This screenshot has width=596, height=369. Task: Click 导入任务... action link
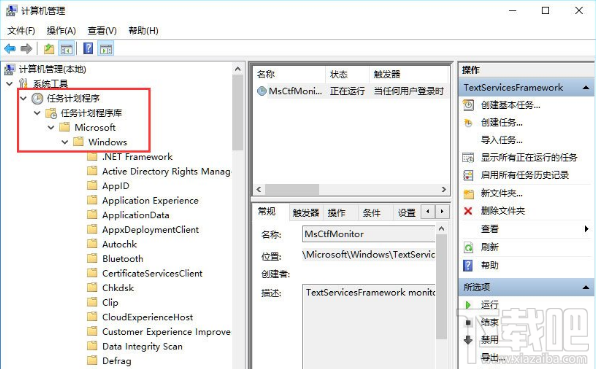[502, 140]
